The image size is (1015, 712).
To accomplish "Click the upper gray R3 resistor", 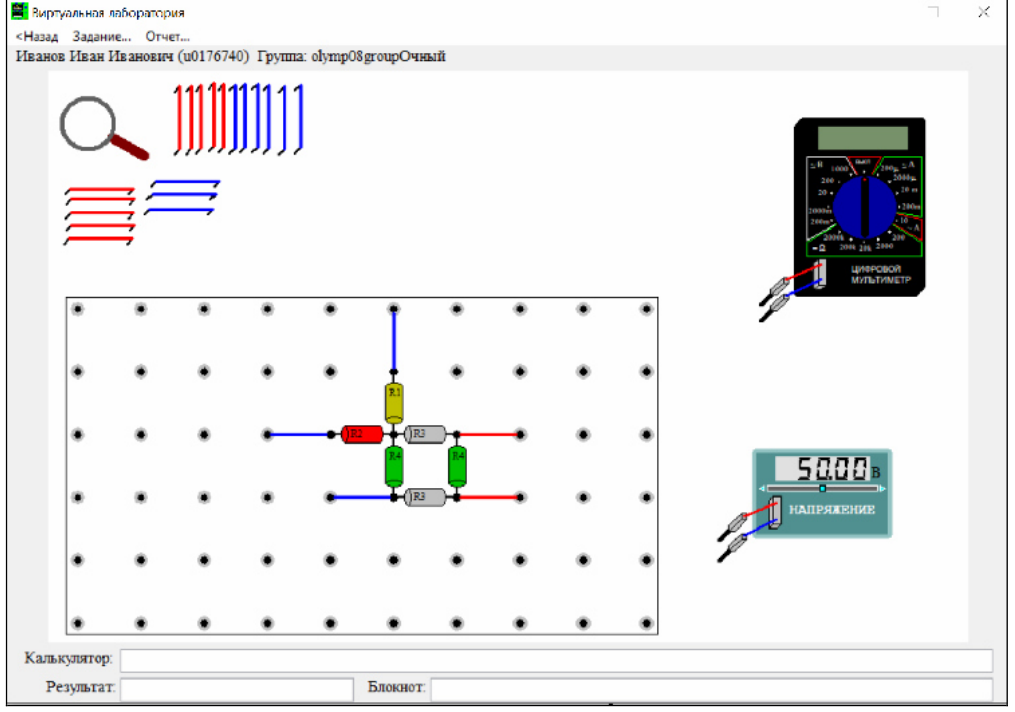I will click(x=425, y=434).
